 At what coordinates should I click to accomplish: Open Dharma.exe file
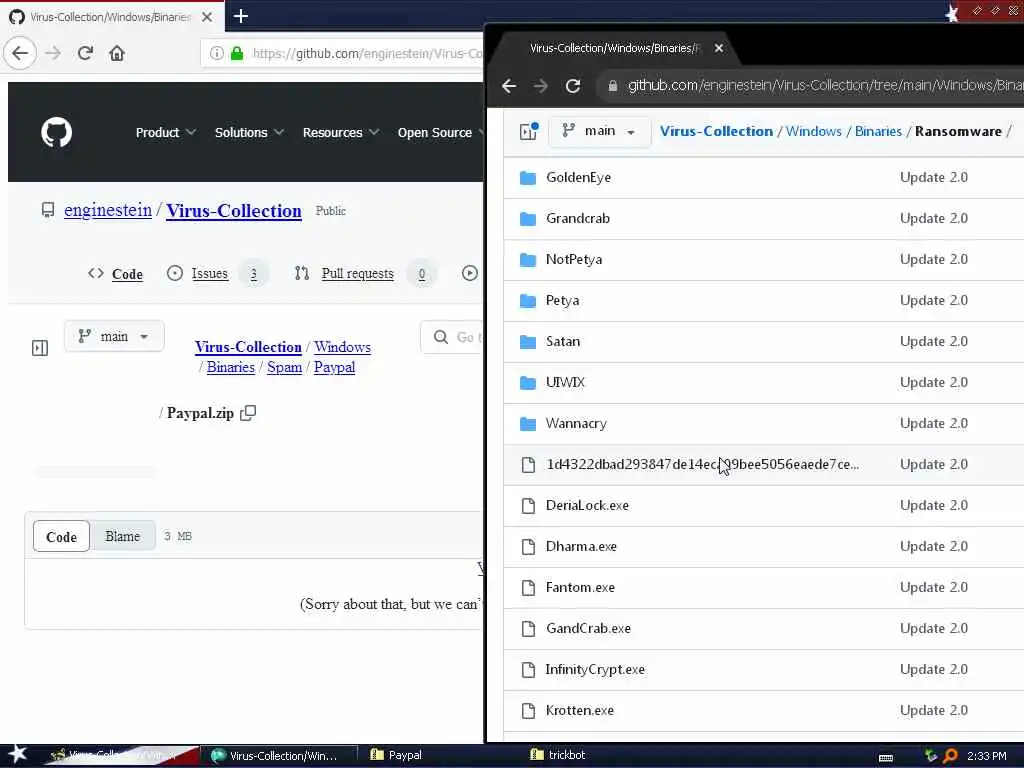tap(581, 547)
